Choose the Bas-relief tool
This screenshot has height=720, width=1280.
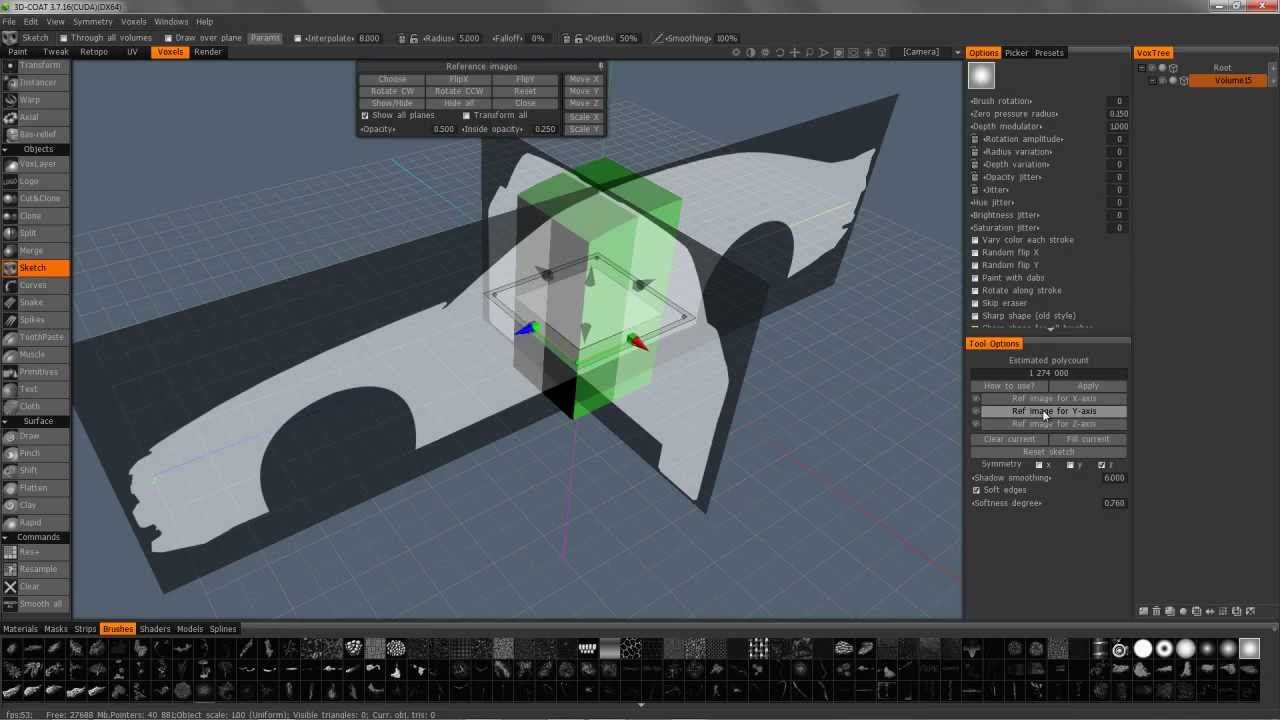(x=35, y=134)
